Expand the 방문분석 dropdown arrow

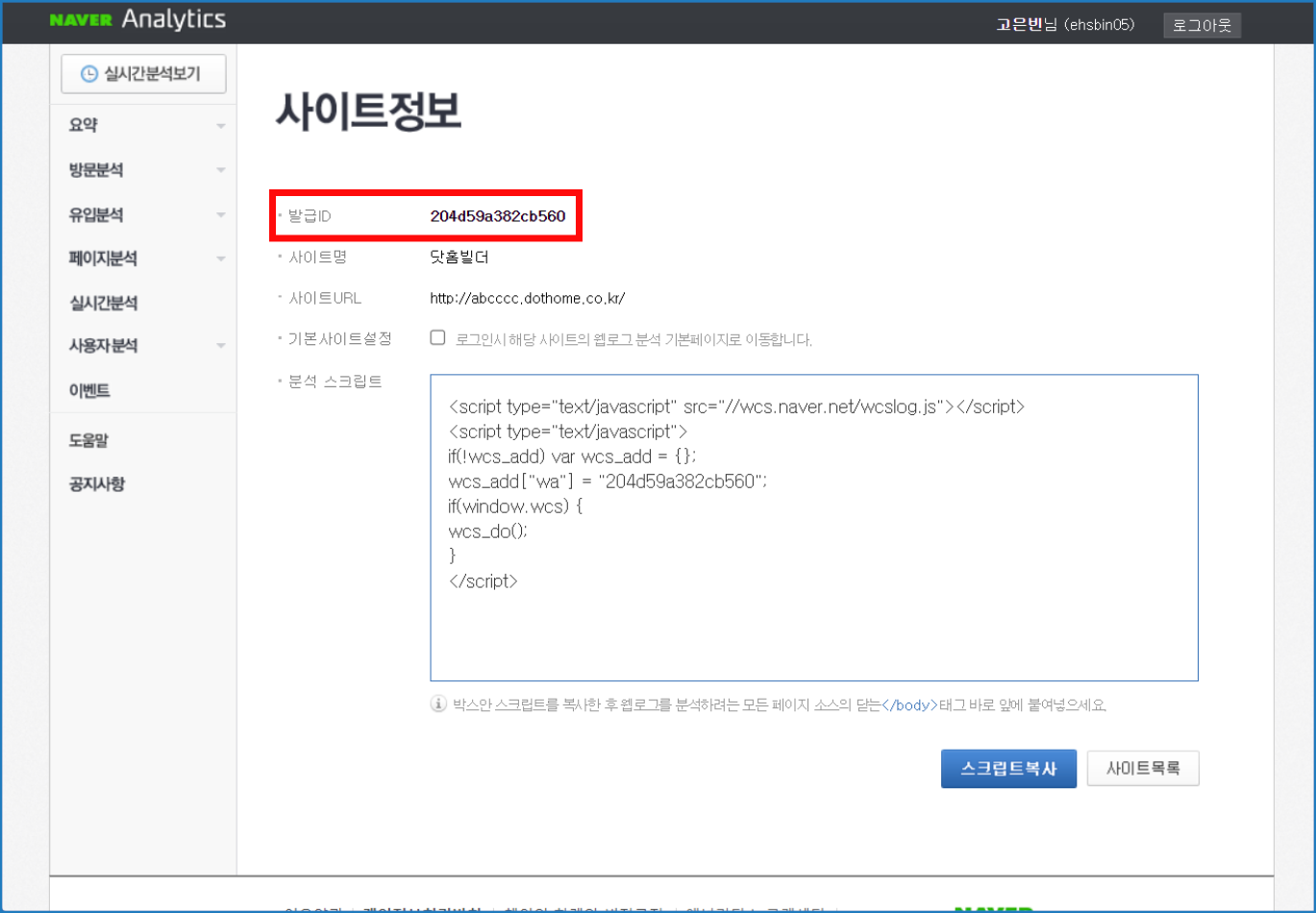(221, 170)
